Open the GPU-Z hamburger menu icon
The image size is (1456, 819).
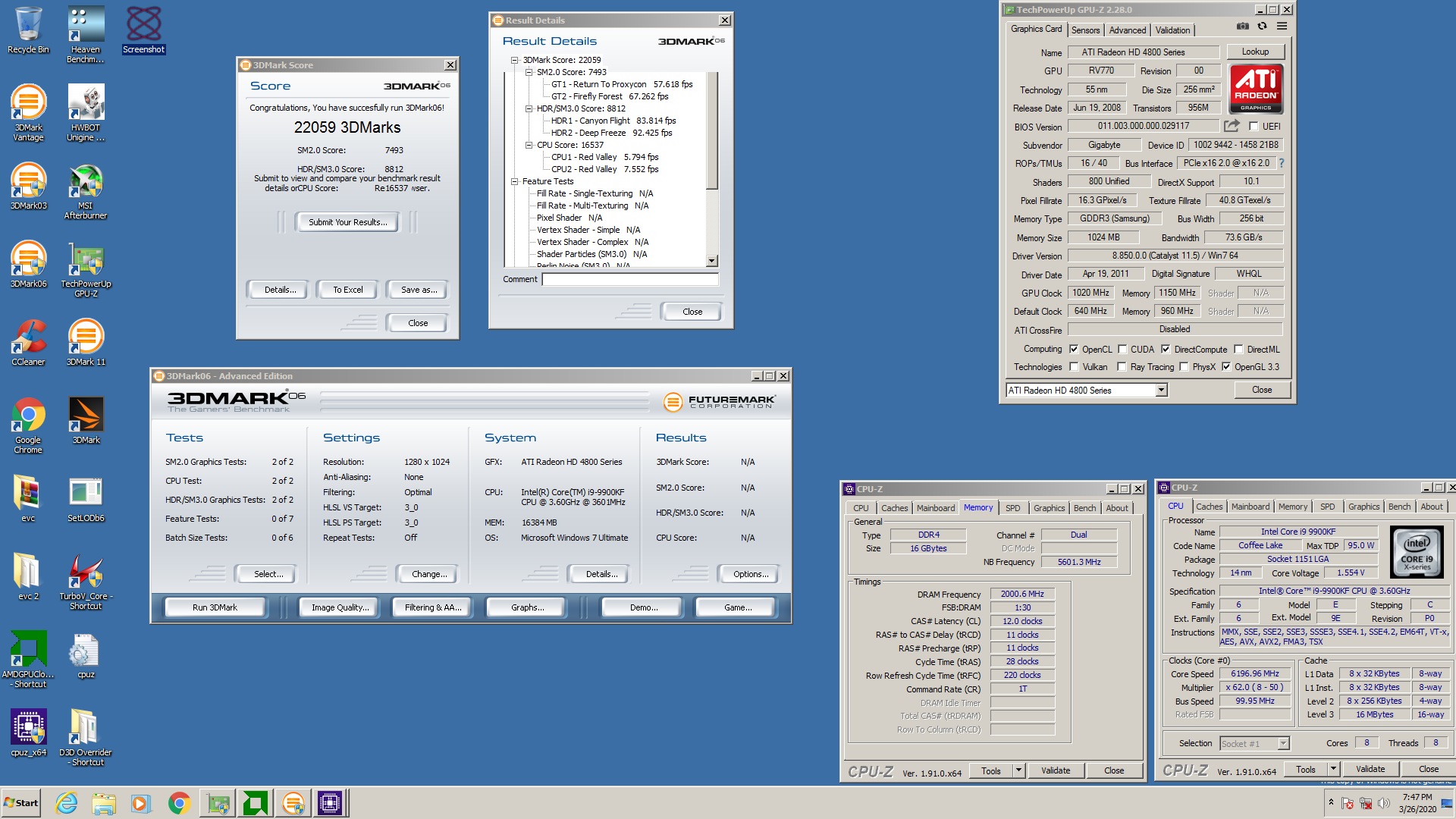pos(1282,27)
